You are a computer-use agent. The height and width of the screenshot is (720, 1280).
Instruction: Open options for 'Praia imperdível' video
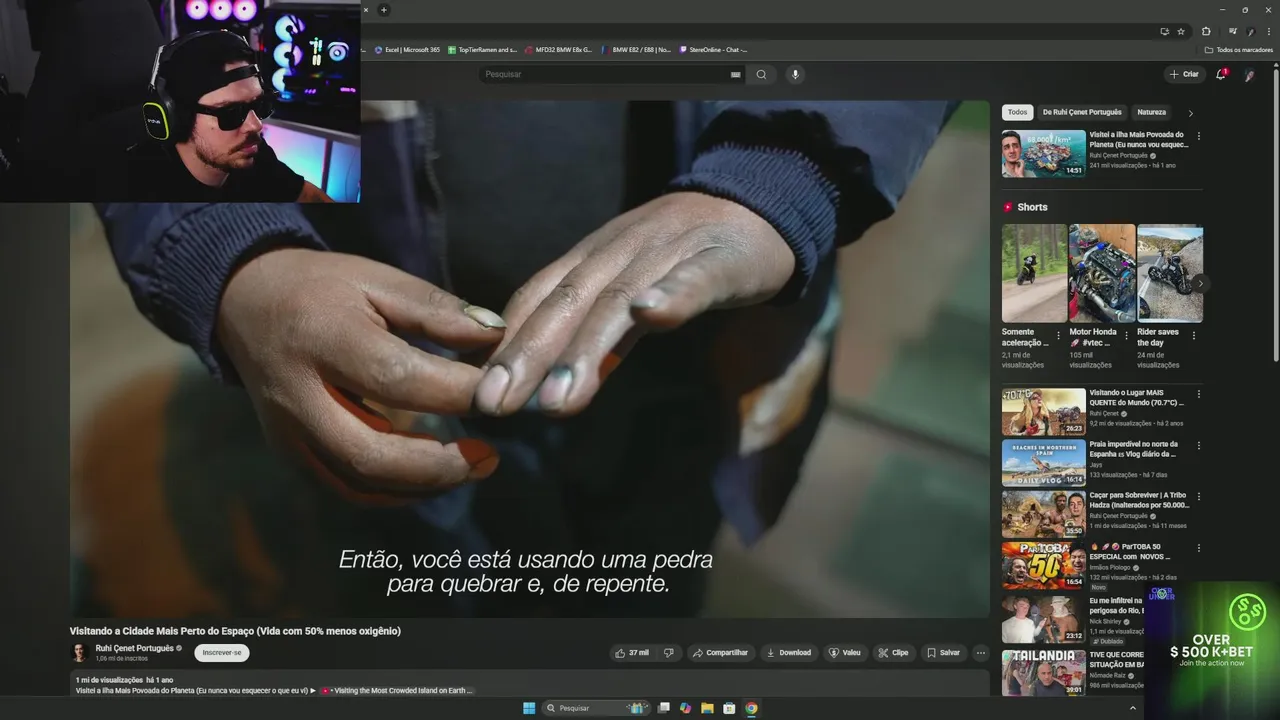1199,445
